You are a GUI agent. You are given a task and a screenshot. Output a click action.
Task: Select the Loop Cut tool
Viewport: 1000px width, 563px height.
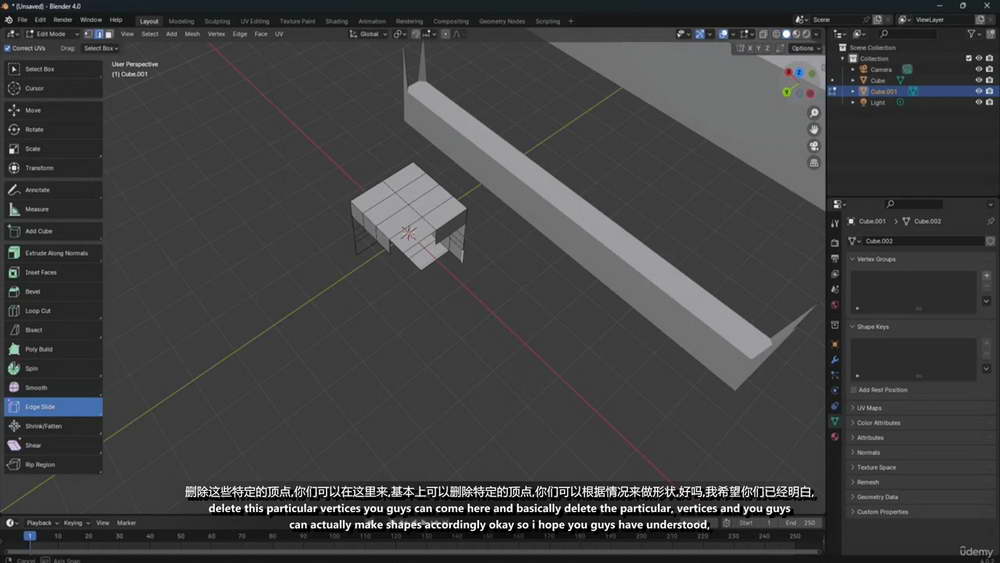tap(53, 311)
